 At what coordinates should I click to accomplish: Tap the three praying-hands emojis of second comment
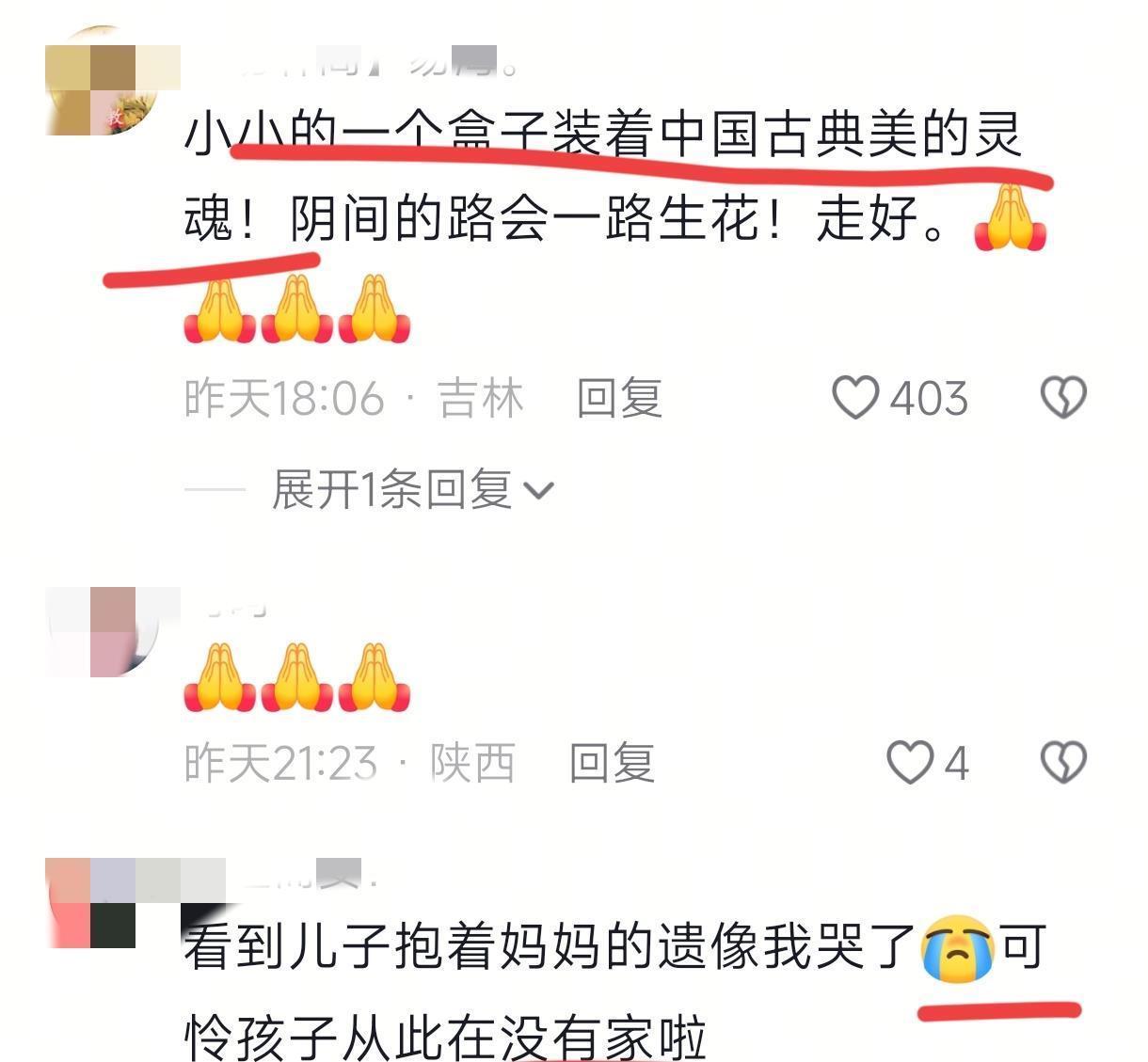coord(297,676)
